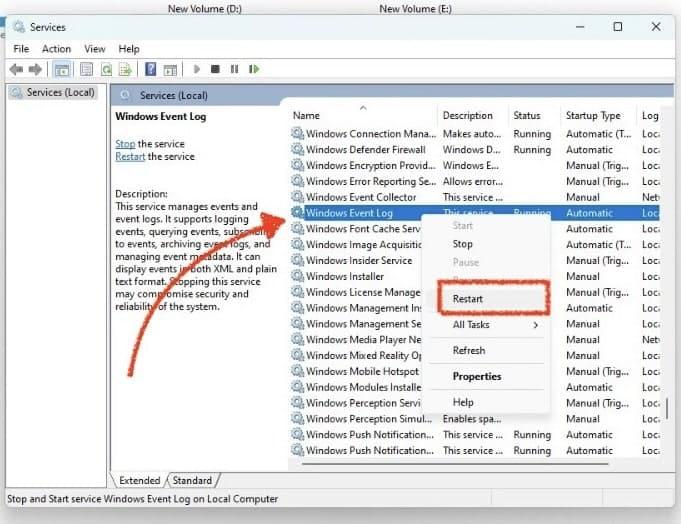Click the Back arrow toolbar icon
Viewport: 681px width, 524px height.
(x=17, y=69)
